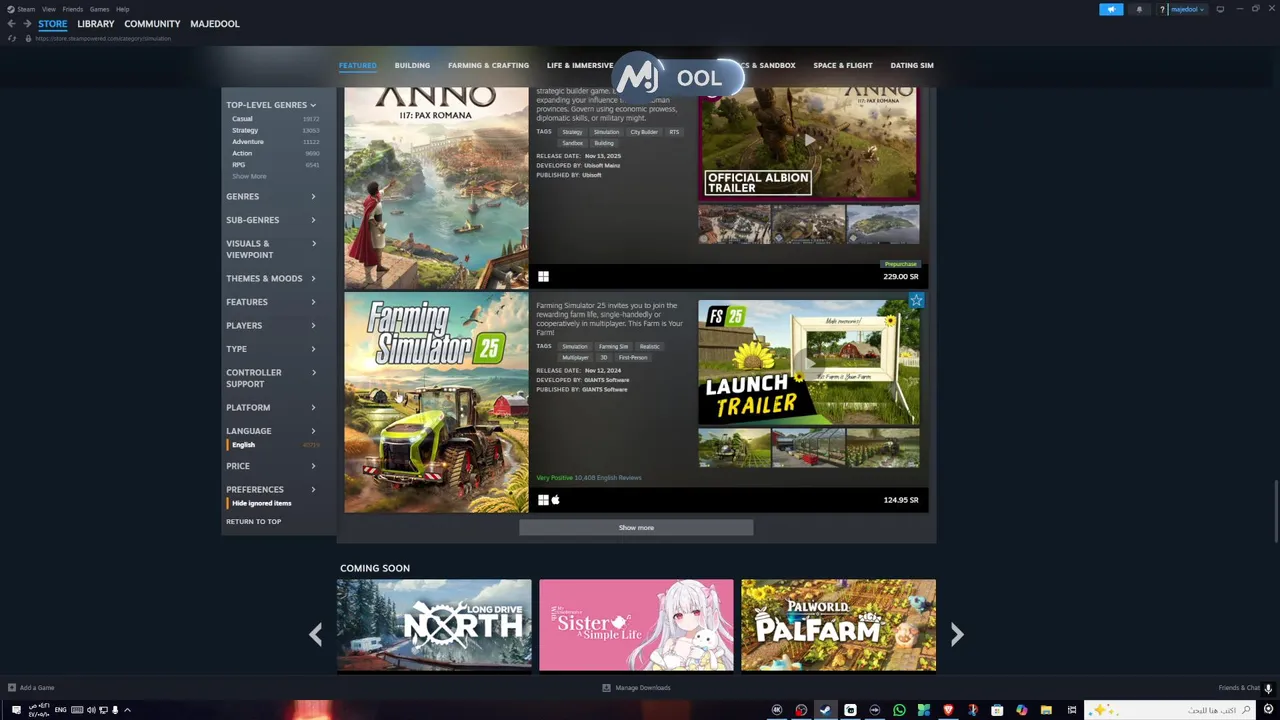1280x720 pixels.
Task: Click the taskbar search box
Action: (x=1170, y=710)
